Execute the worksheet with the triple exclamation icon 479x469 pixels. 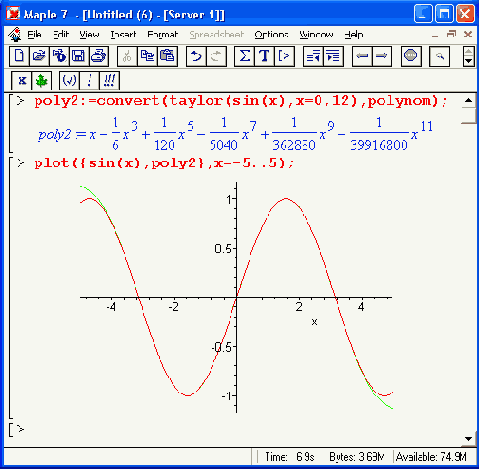pos(109,80)
